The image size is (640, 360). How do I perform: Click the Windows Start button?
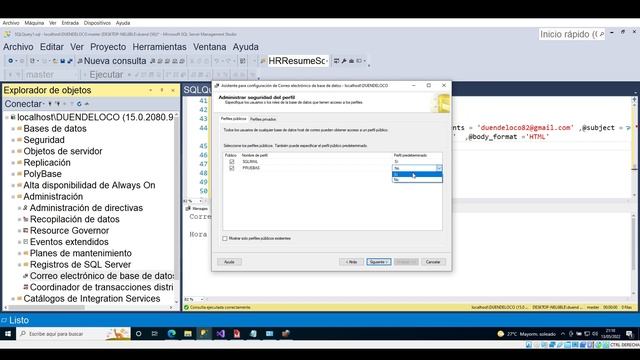(x=8, y=334)
